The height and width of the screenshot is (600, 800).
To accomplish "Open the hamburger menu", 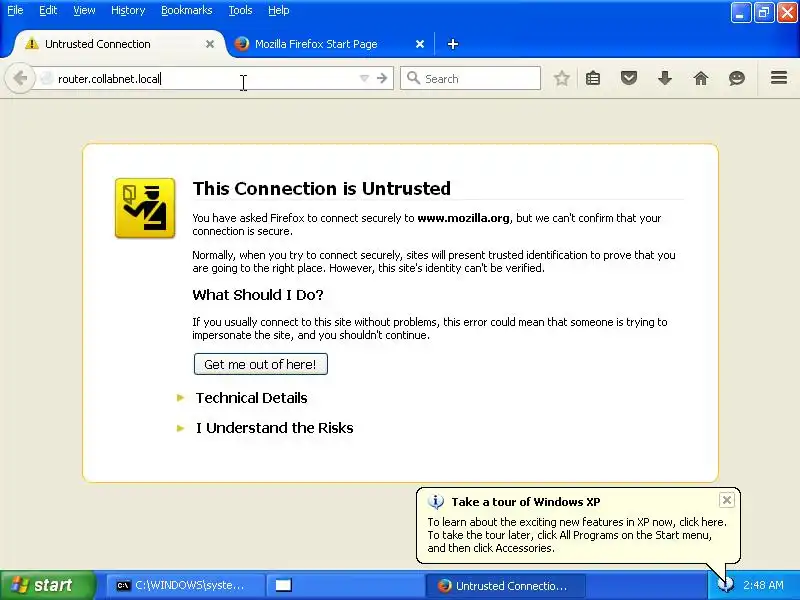I will tap(779, 78).
